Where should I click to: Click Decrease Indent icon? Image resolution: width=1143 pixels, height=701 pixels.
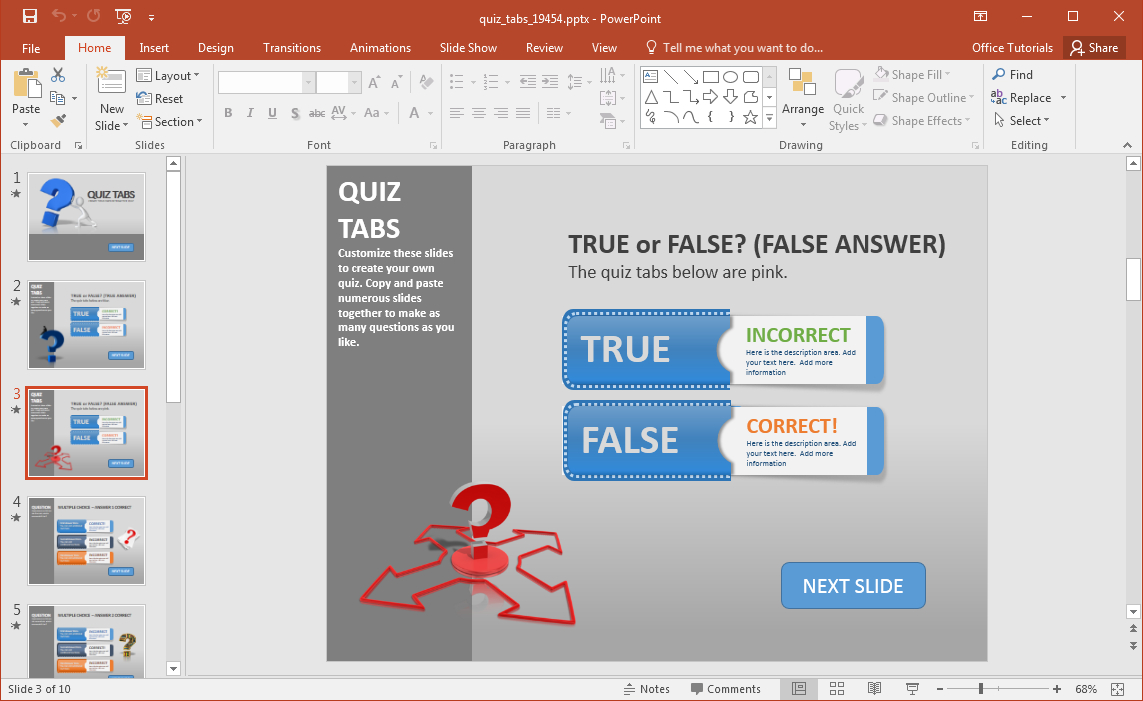click(528, 82)
